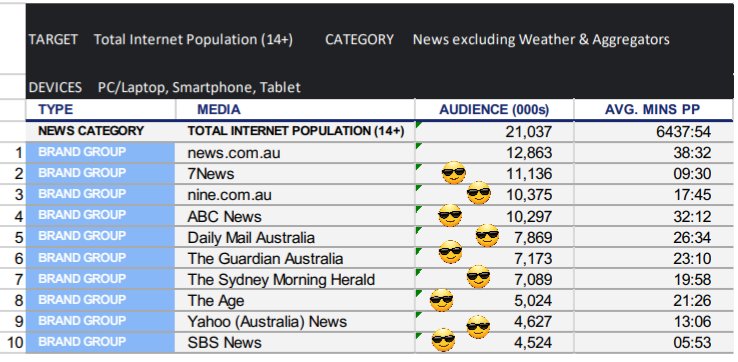Select the average minutes value 23:10
The image size is (738, 362).
pos(692,259)
